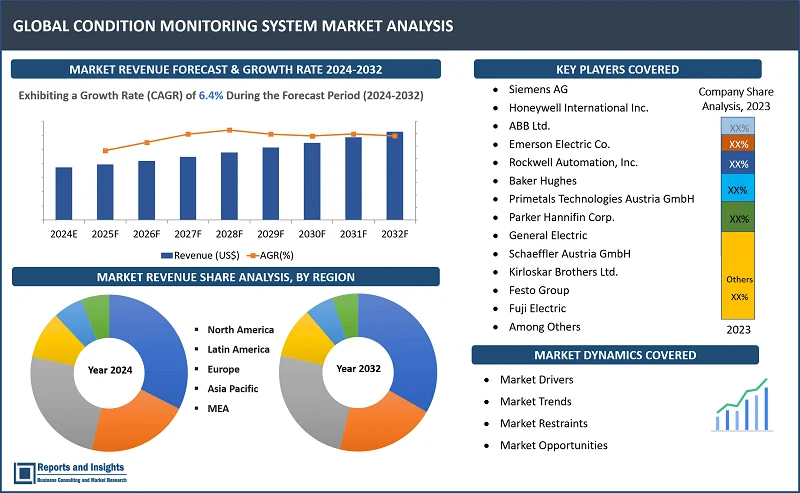Click the Company Share Analysis, 2023 label

736,99
